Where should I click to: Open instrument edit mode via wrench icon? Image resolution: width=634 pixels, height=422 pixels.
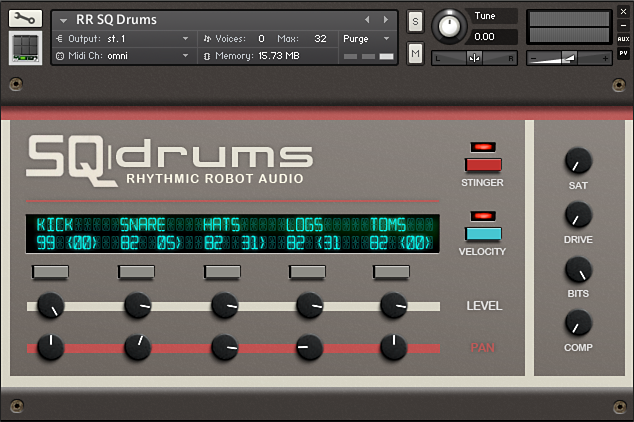point(25,18)
